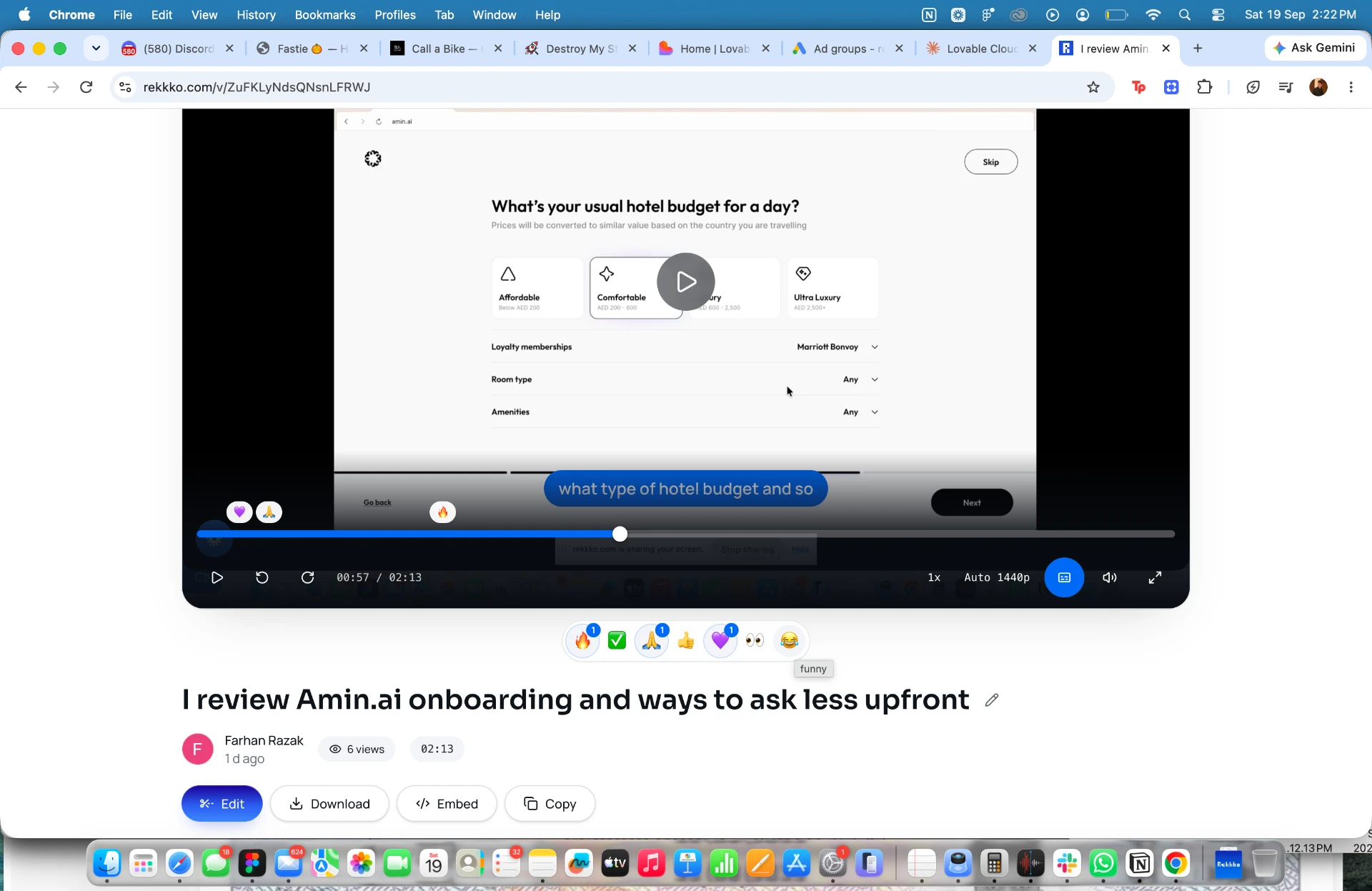
Task: Open the History menu in the menu bar
Action: pos(256,14)
